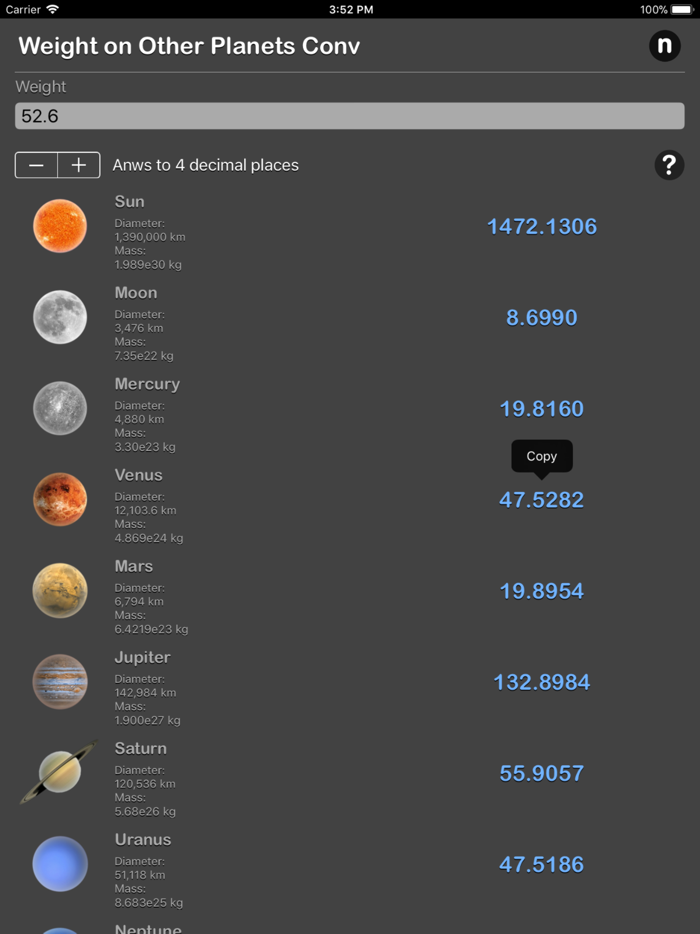Image resolution: width=700 pixels, height=934 pixels.
Task: Click the Uranus planet icon
Action: (60, 863)
